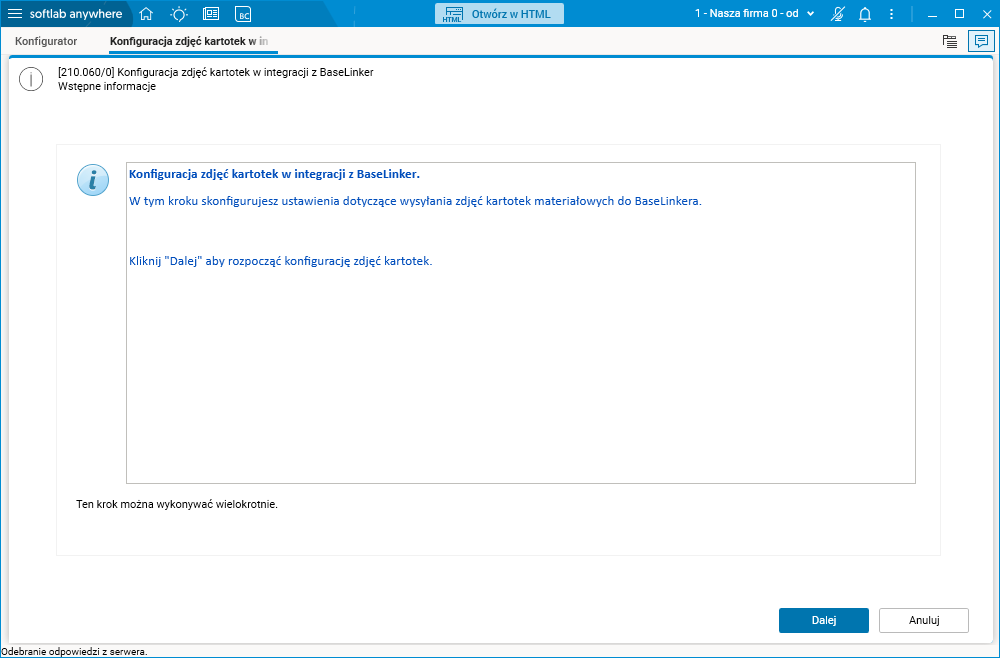Click the lightbulb ideas icon
Screen dimensions: 1000x658
pyautogui.click(x=179, y=14)
